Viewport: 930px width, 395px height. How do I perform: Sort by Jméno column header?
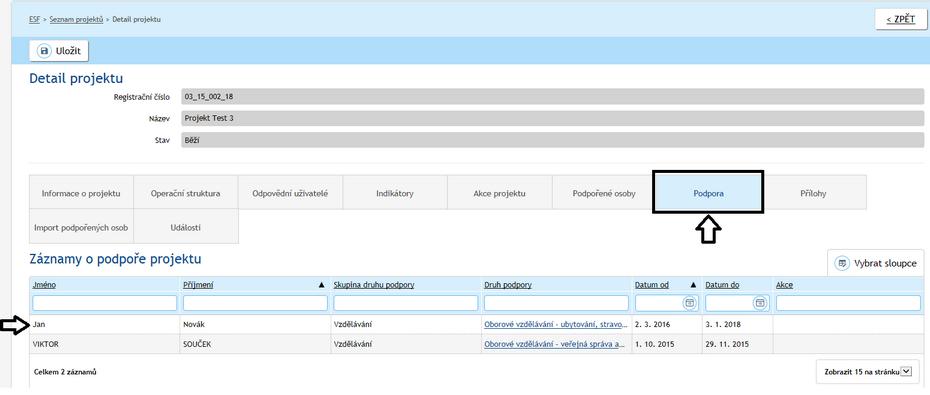click(44, 285)
